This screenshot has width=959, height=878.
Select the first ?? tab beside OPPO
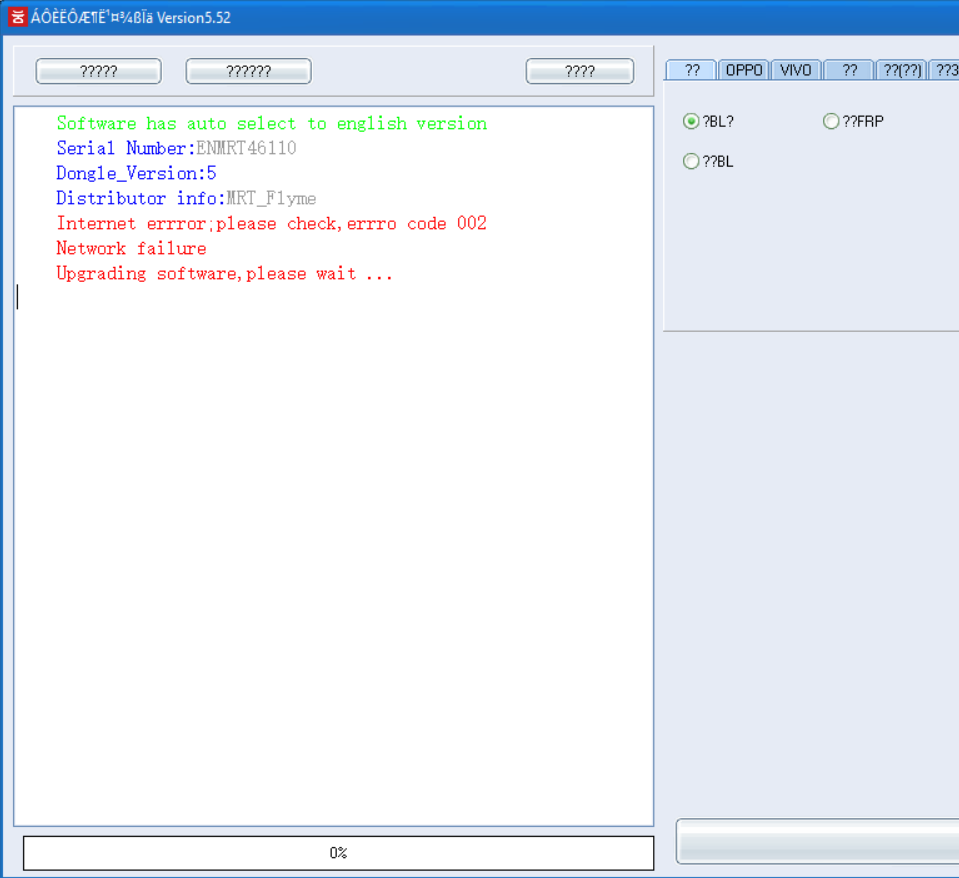[x=691, y=70]
